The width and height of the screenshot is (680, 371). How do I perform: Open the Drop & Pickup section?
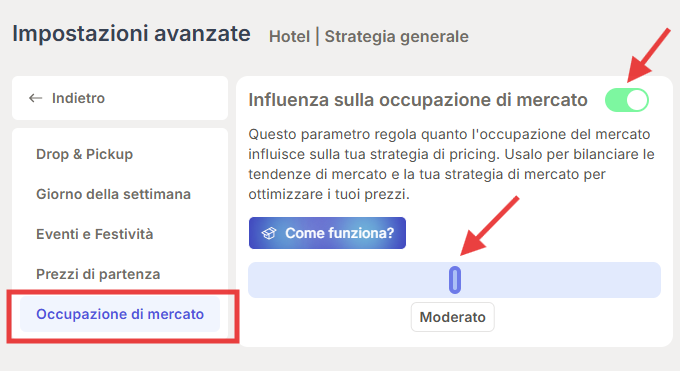pyautogui.click(x=85, y=154)
